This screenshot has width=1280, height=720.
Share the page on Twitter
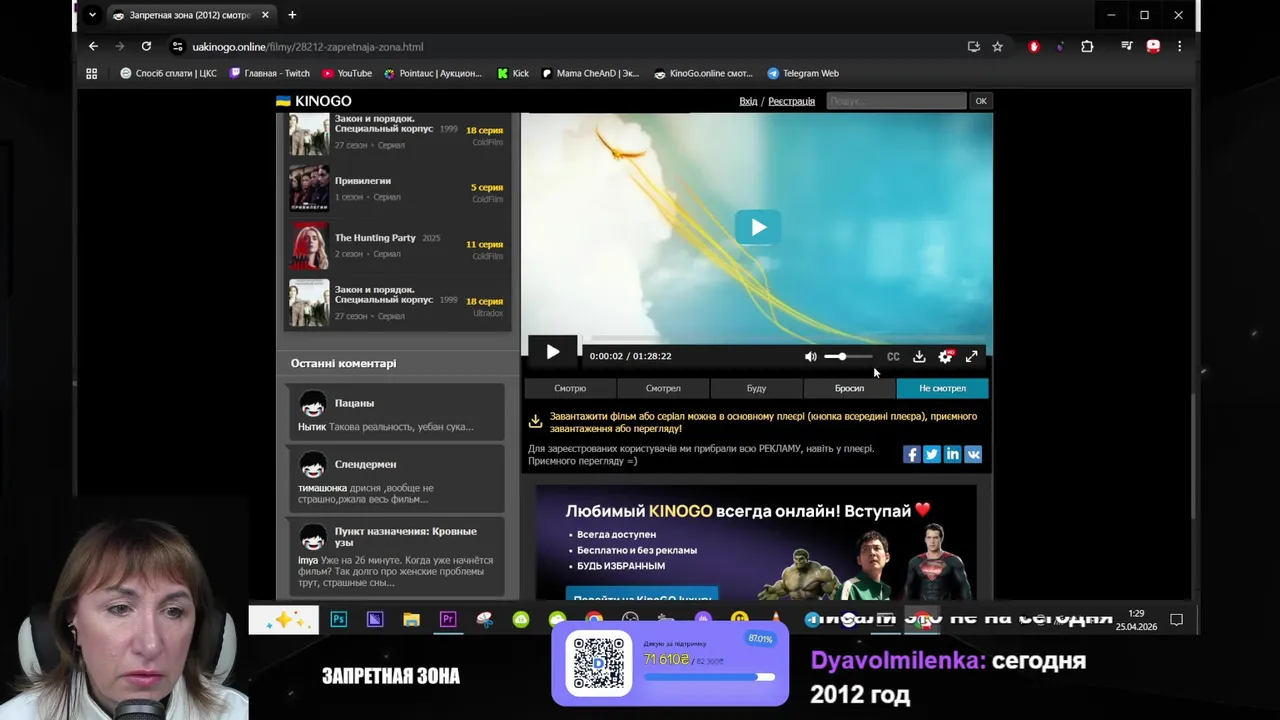(x=931, y=454)
